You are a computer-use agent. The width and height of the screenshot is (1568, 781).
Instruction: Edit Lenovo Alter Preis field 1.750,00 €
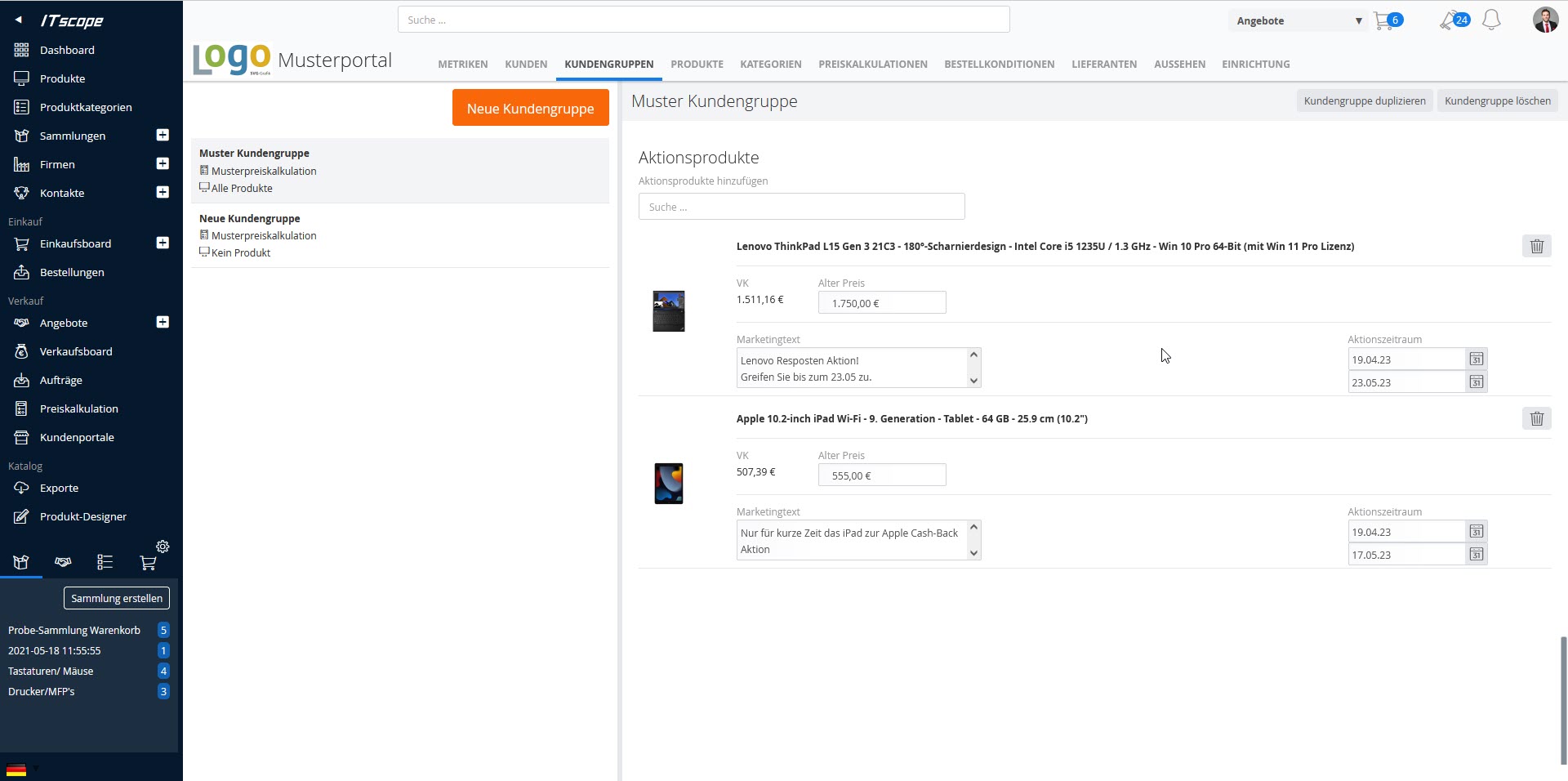(882, 302)
